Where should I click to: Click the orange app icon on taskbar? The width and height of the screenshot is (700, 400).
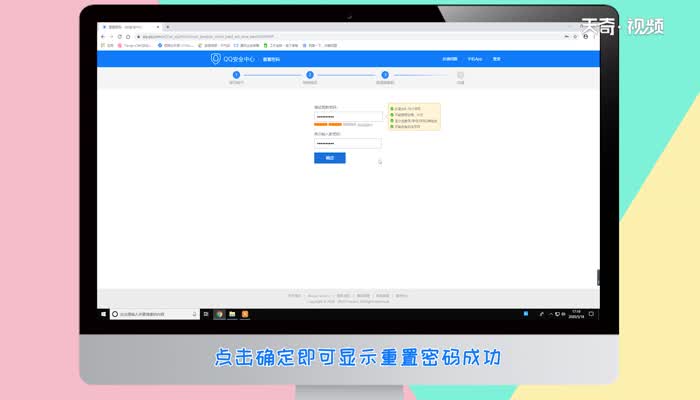coord(245,314)
